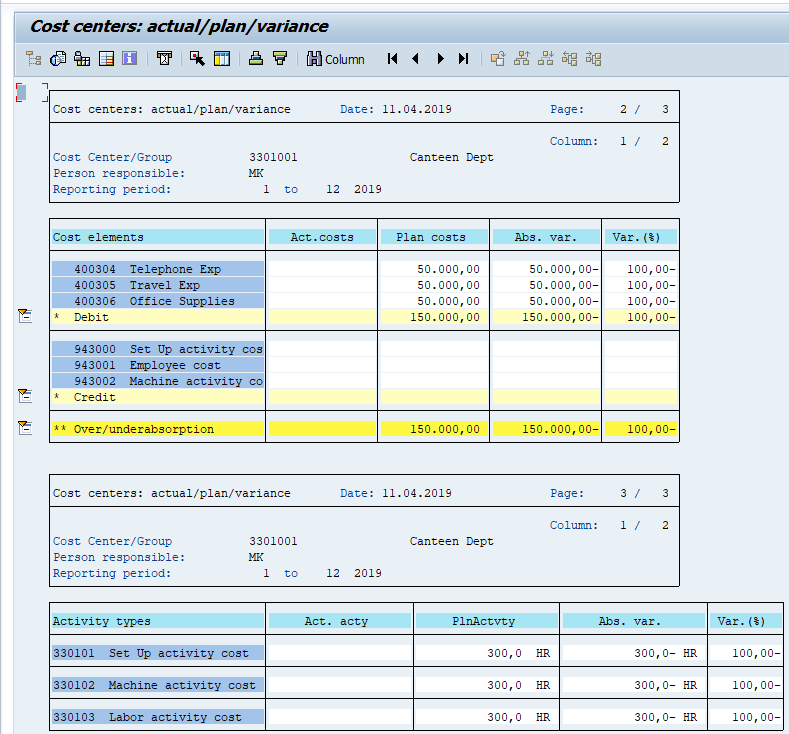This screenshot has height=734, width=789.
Task: Click the table columns layout icon
Action: pyautogui.click(x=221, y=59)
